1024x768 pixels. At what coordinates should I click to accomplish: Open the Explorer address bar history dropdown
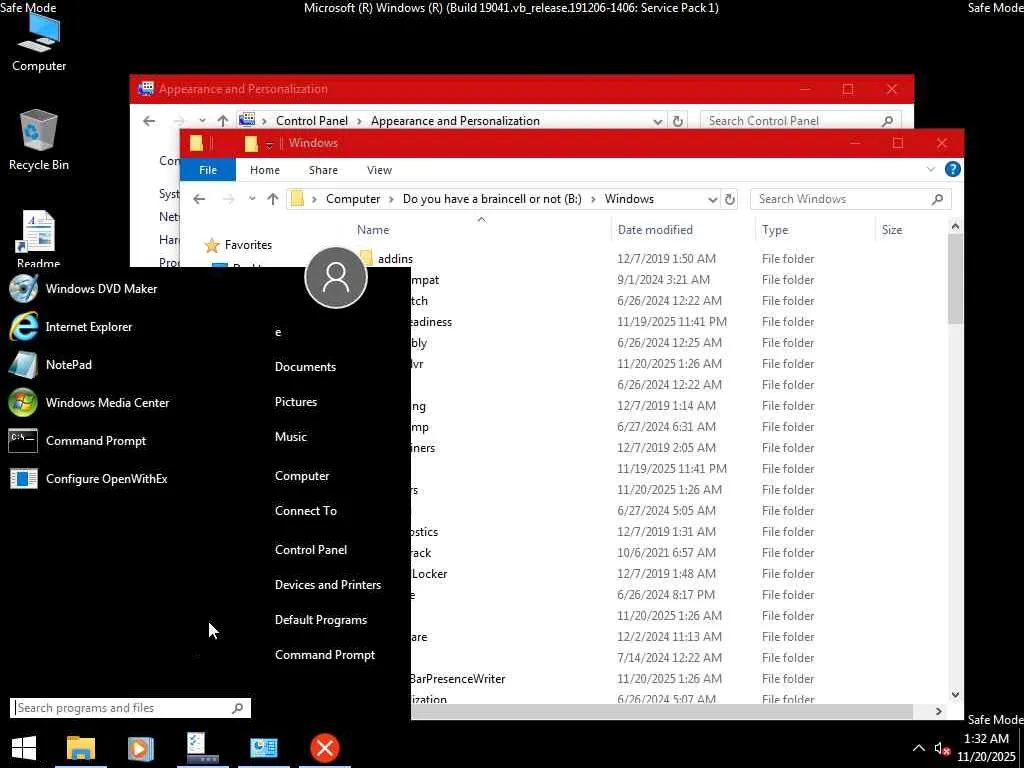pyautogui.click(x=712, y=199)
